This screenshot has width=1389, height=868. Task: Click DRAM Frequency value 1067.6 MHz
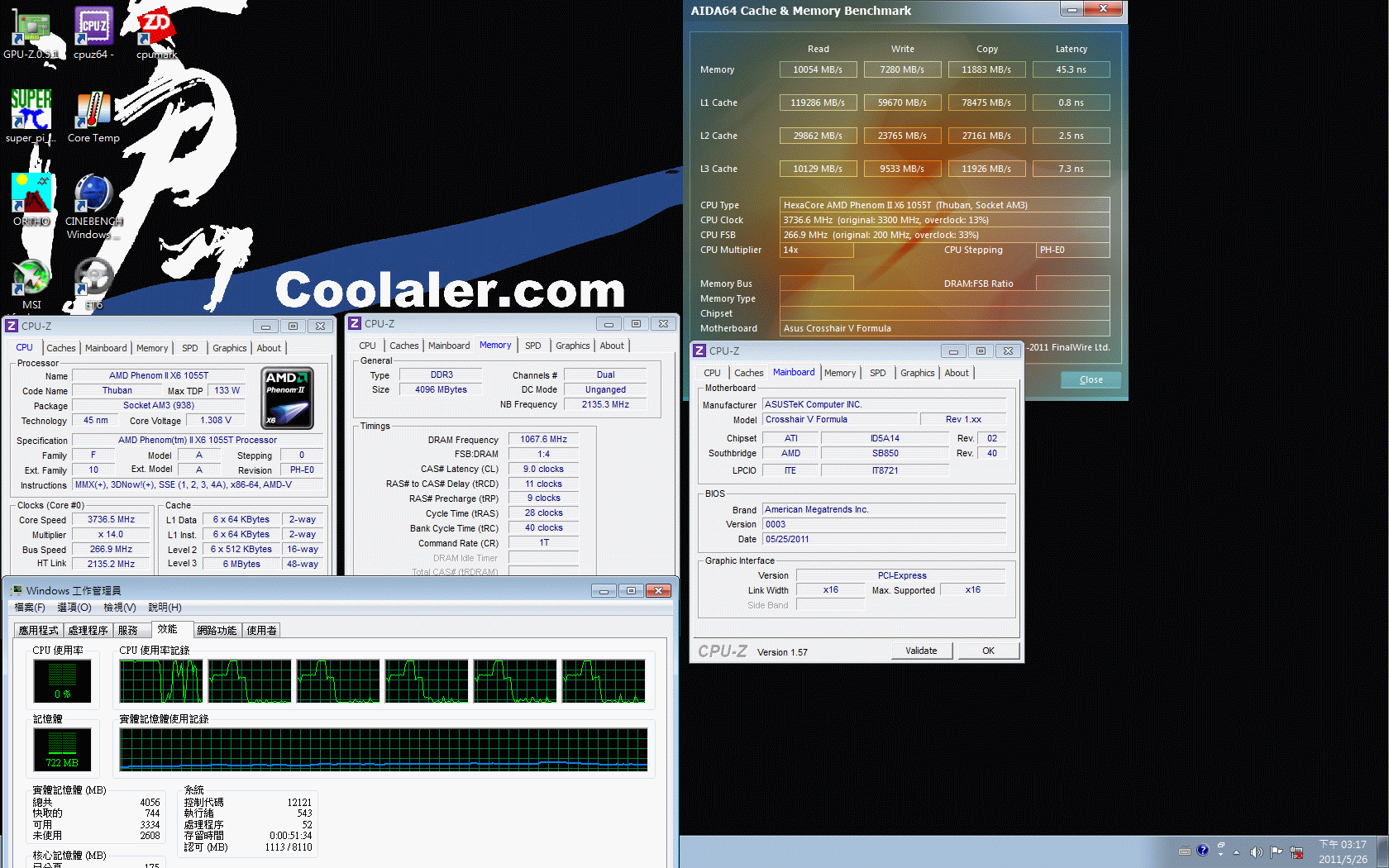coord(544,439)
